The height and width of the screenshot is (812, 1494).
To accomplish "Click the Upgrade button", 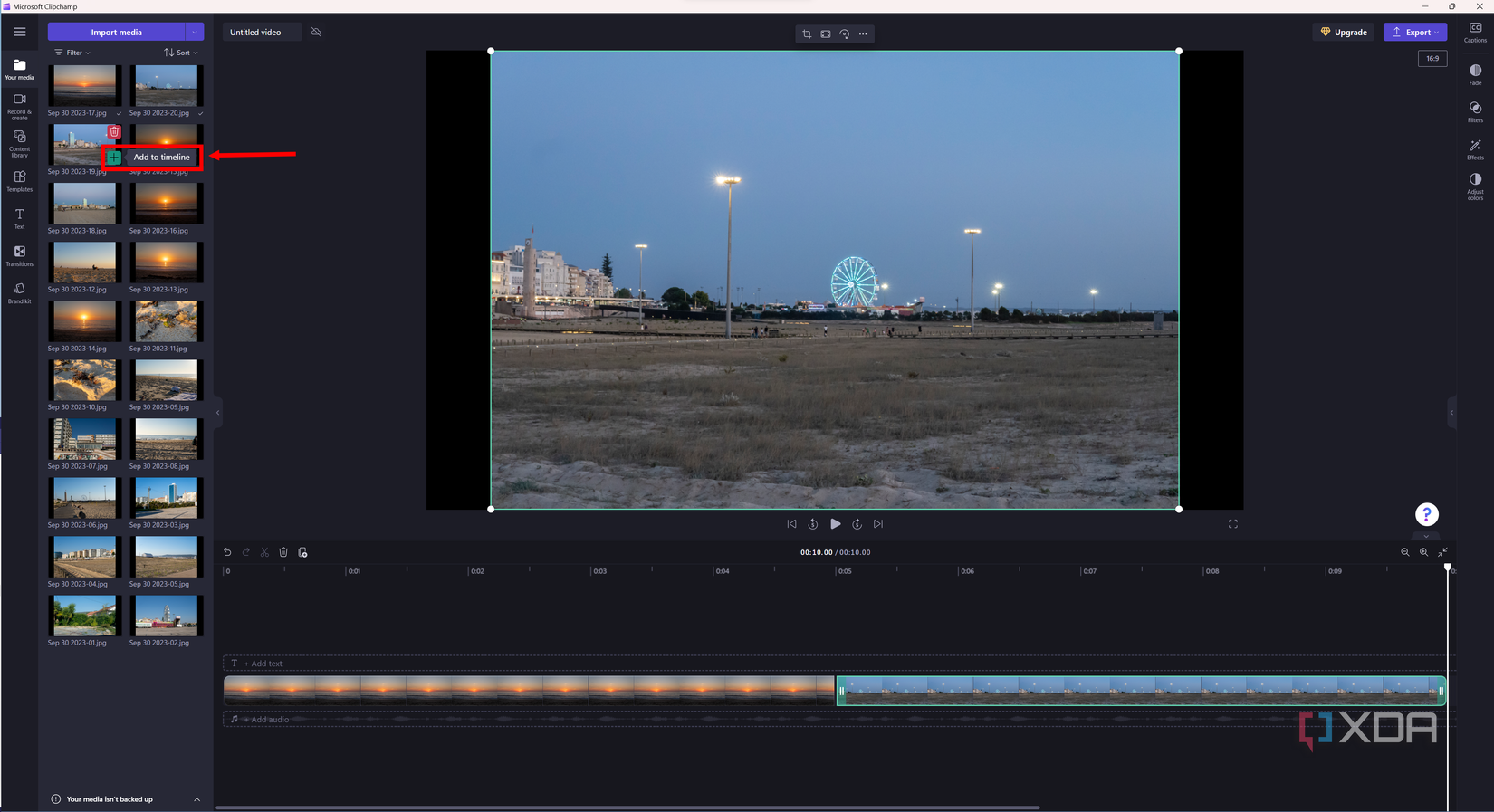I will (x=1344, y=32).
